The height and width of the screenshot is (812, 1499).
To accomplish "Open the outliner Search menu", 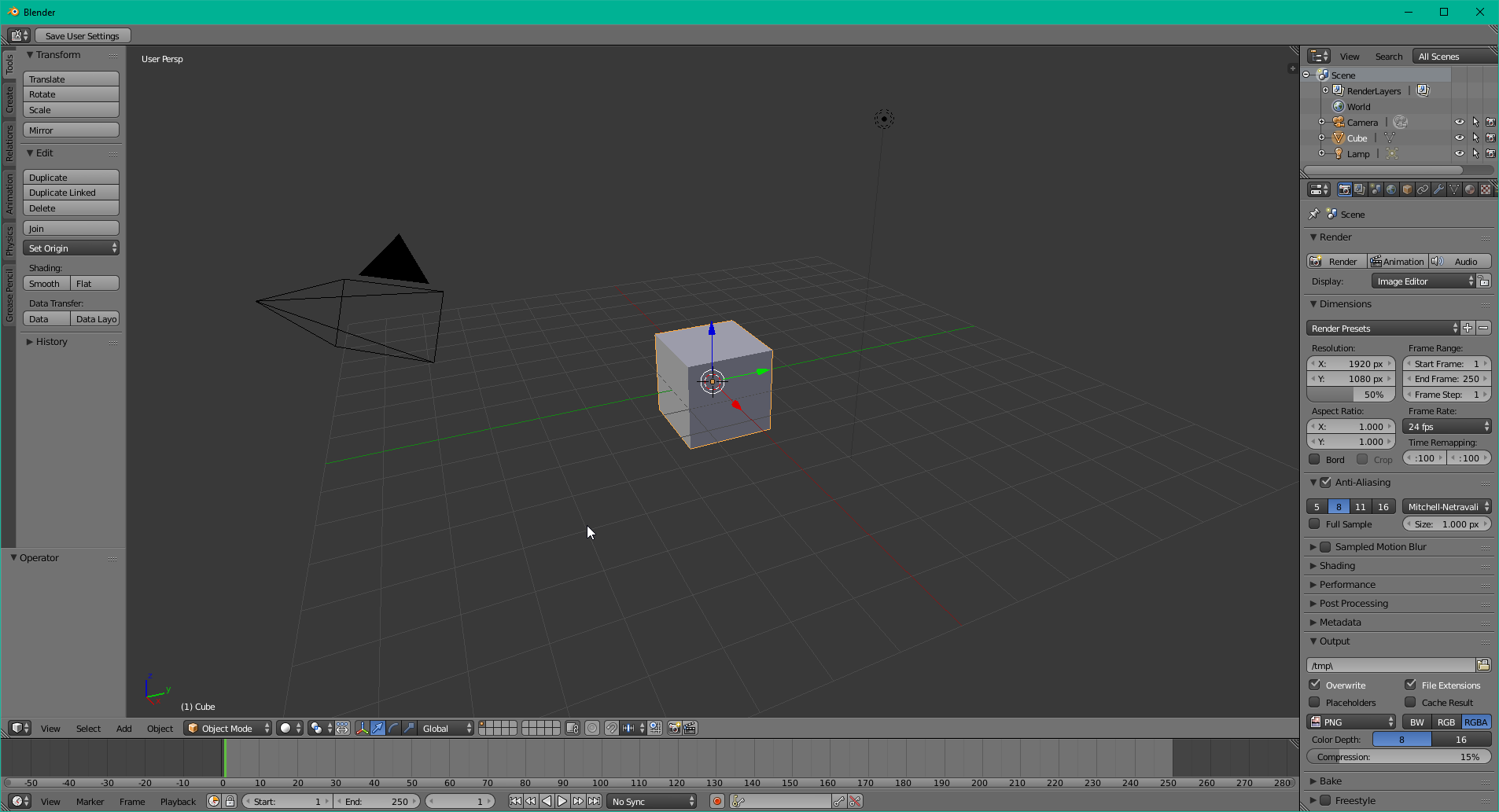I will (x=1388, y=56).
